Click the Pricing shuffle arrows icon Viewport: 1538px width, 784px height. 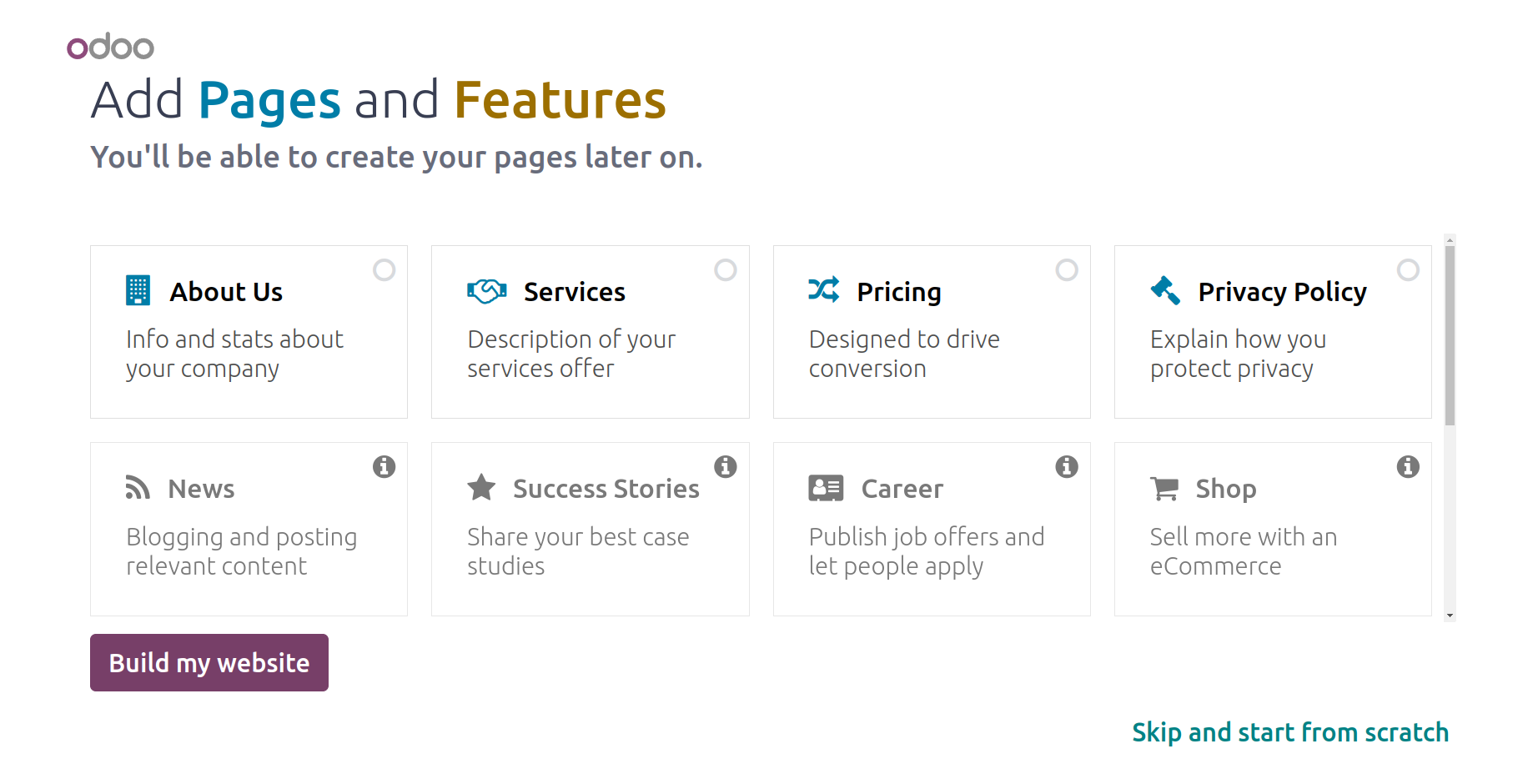pyautogui.click(x=824, y=289)
